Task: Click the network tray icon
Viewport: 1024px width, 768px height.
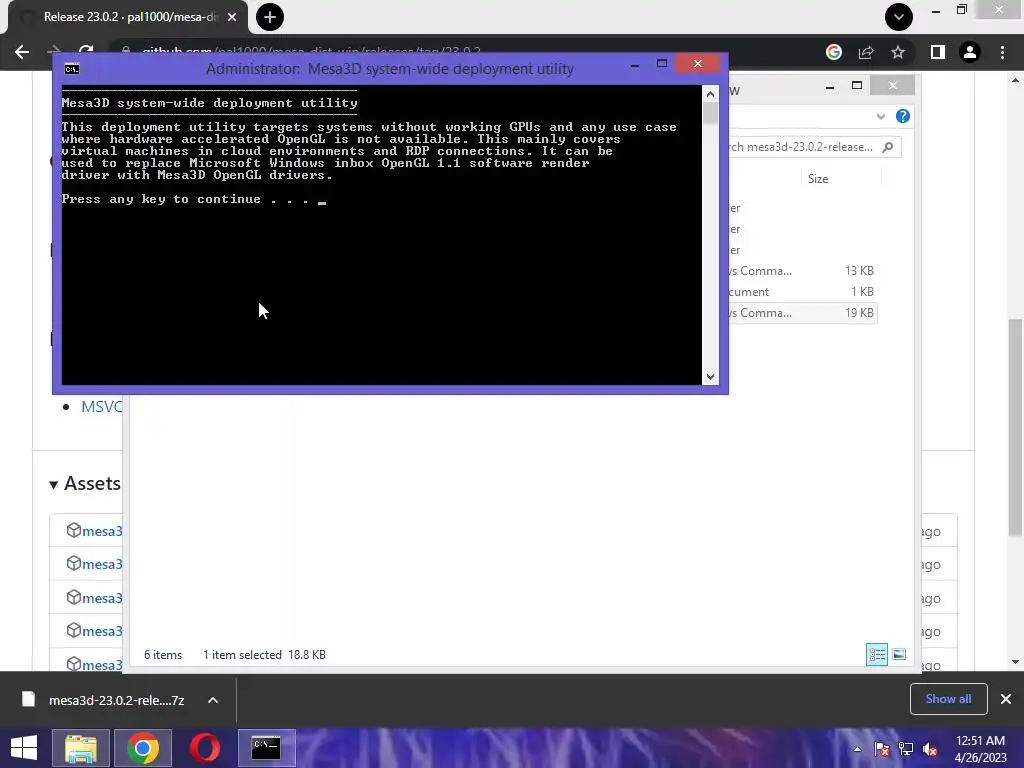Action: [906, 749]
